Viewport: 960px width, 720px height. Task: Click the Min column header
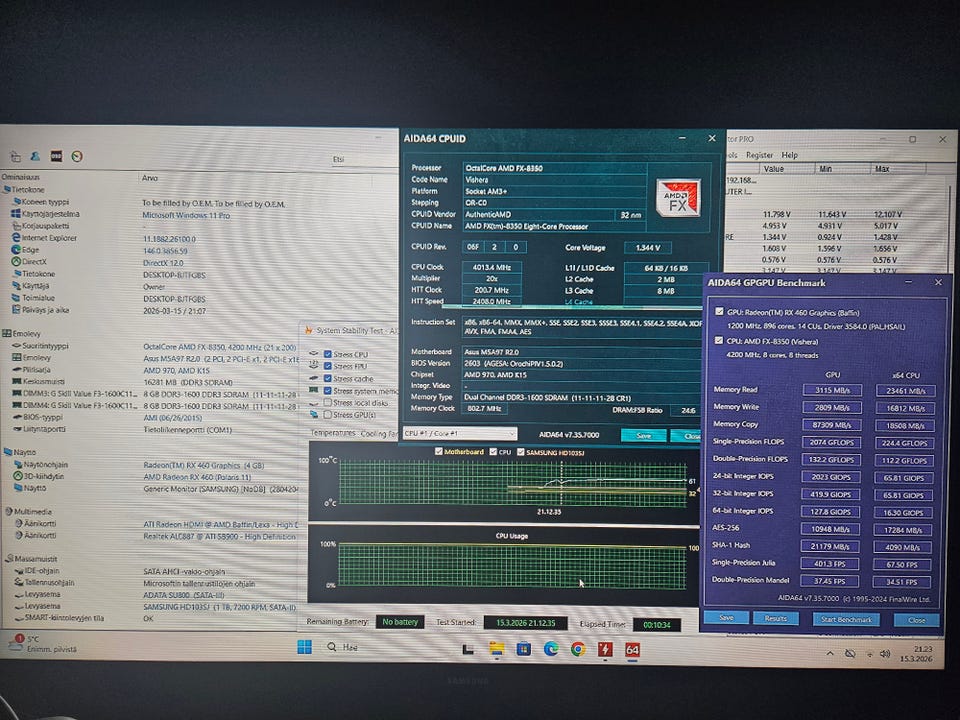(842, 168)
